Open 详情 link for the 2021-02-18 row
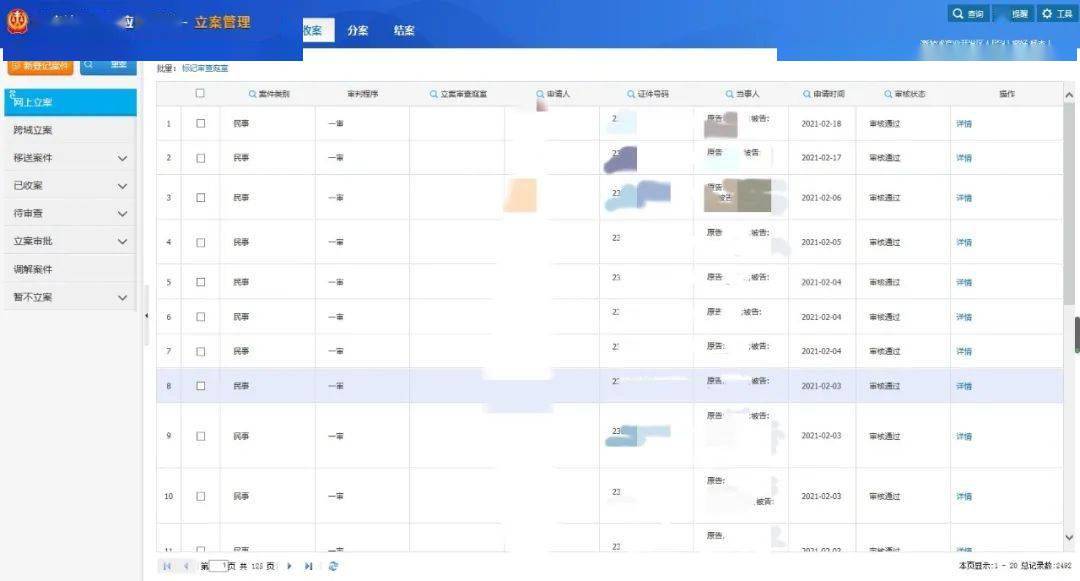 pos(964,124)
